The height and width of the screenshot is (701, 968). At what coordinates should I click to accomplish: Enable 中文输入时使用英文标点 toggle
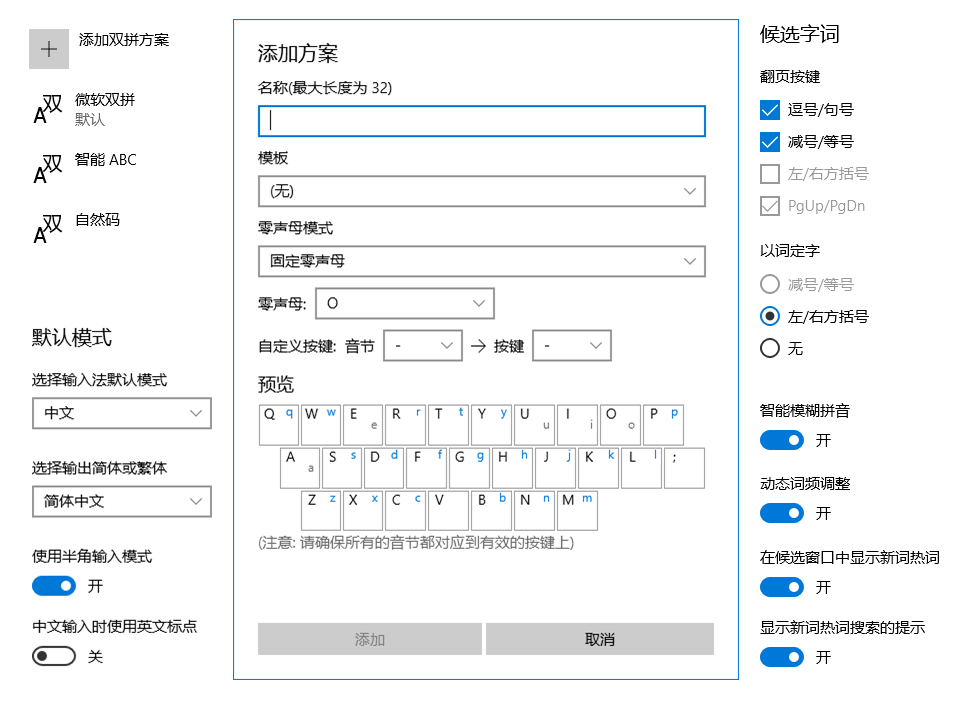51,656
